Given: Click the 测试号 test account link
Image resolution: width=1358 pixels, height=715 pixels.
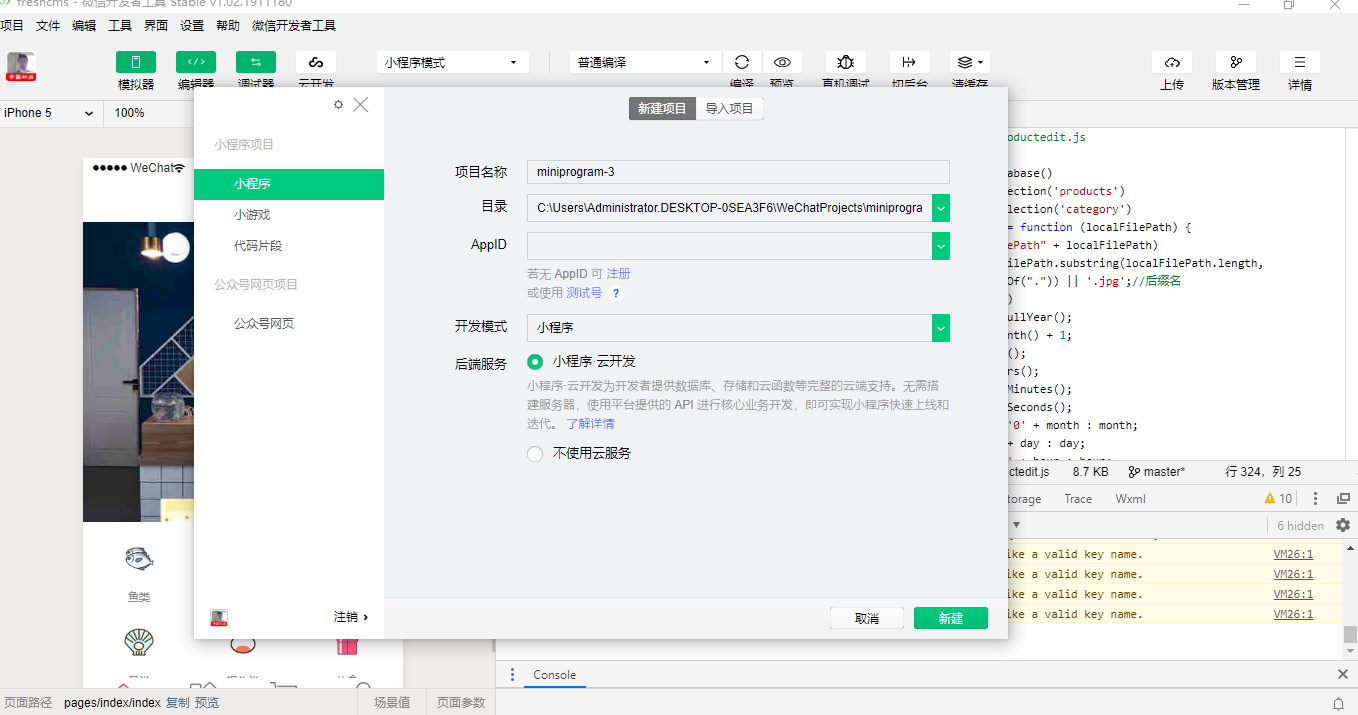Looking at the screenshot, I should pyautogui.click(x=584, y=293).
